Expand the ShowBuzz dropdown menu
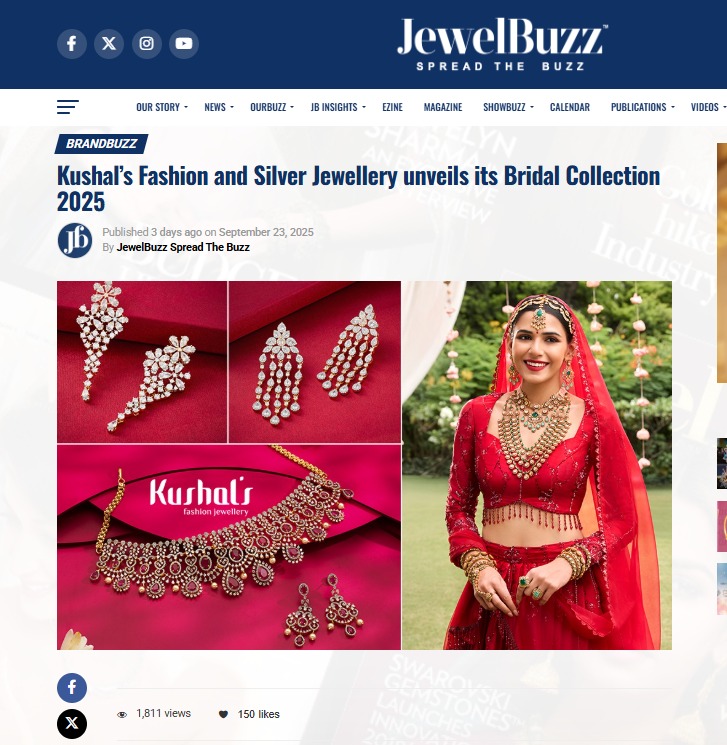This screenshot has width=727, height=745. coord(508,107)
